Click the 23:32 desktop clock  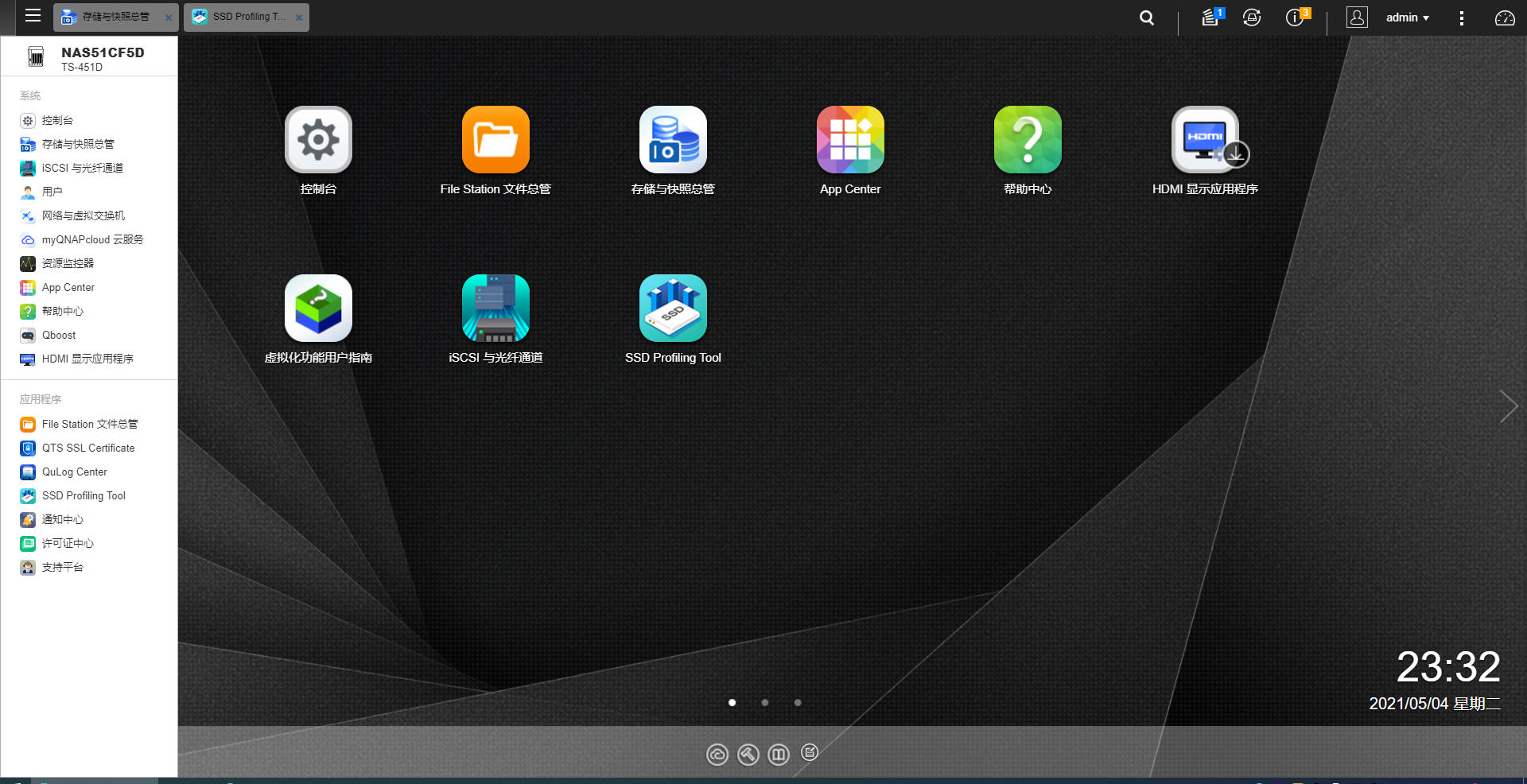coord(1448,666)
